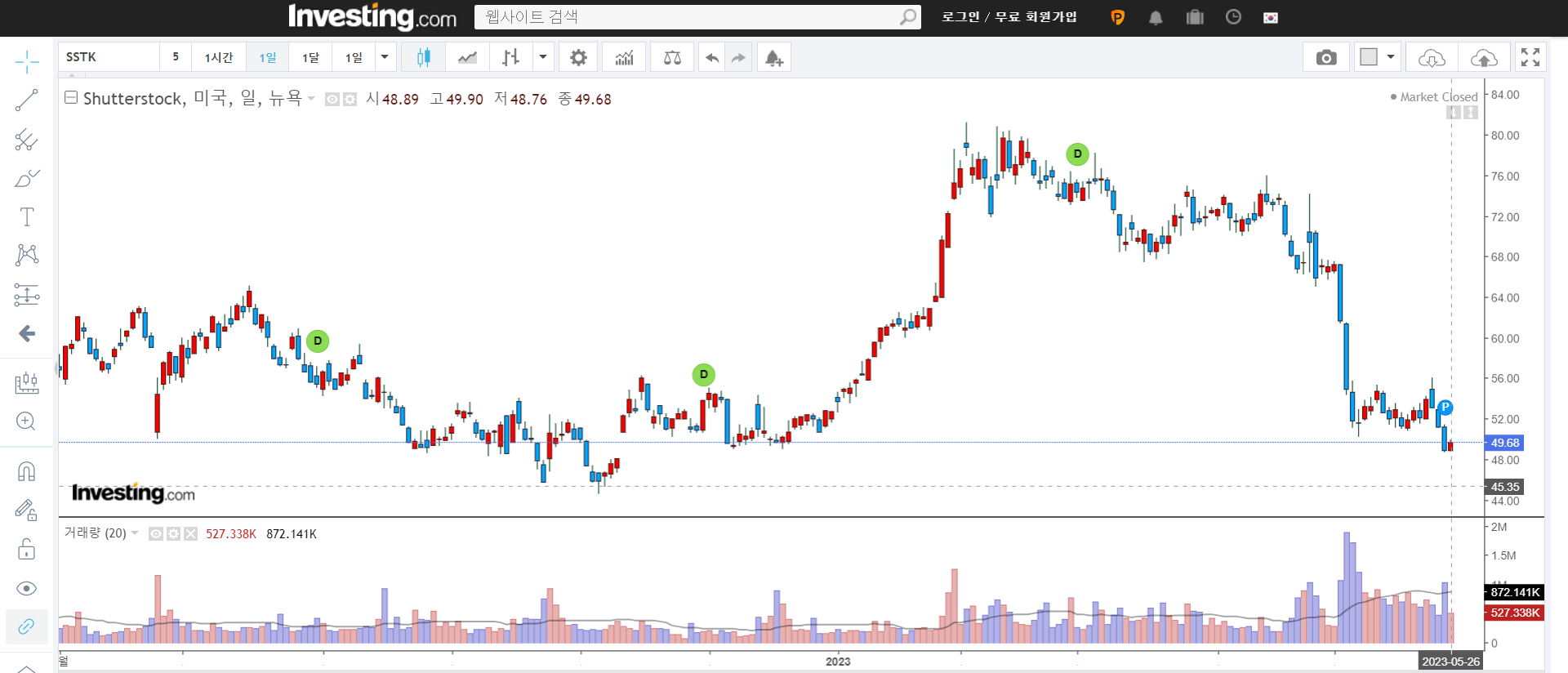Open the Korean flag language selector
Image resolution: width=1568 pixels, height=673 pixels.
pos(1271,18)
